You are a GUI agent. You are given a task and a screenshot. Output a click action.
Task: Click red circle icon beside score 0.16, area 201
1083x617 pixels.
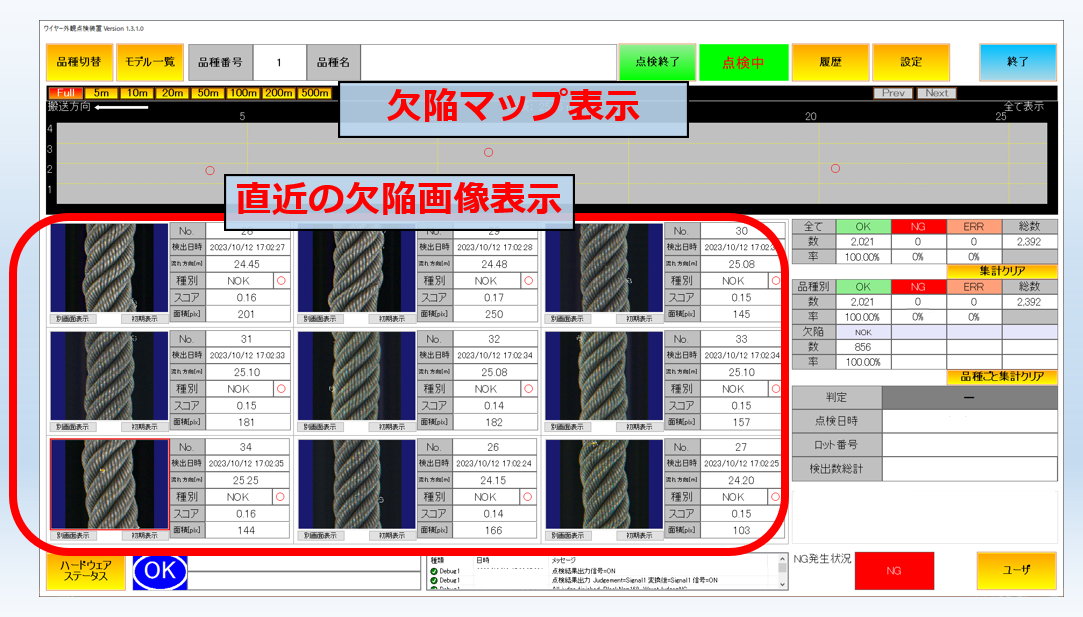tap(281, 281)
